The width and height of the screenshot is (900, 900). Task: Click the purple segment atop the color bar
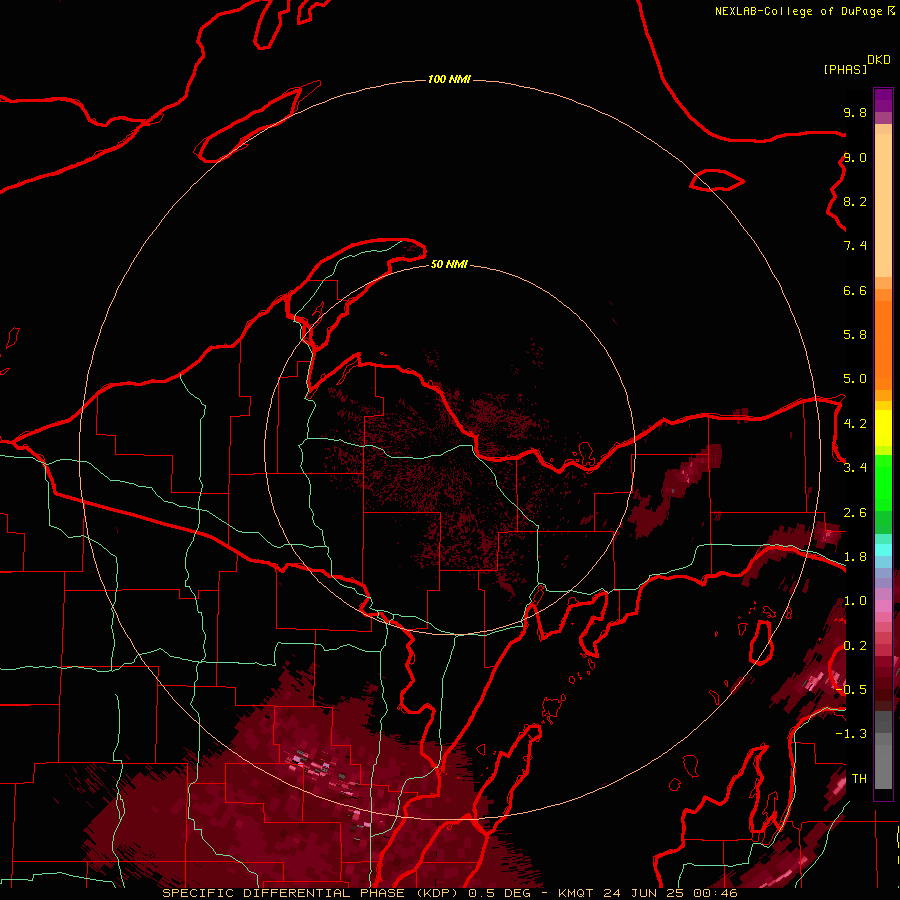(883, 100)
